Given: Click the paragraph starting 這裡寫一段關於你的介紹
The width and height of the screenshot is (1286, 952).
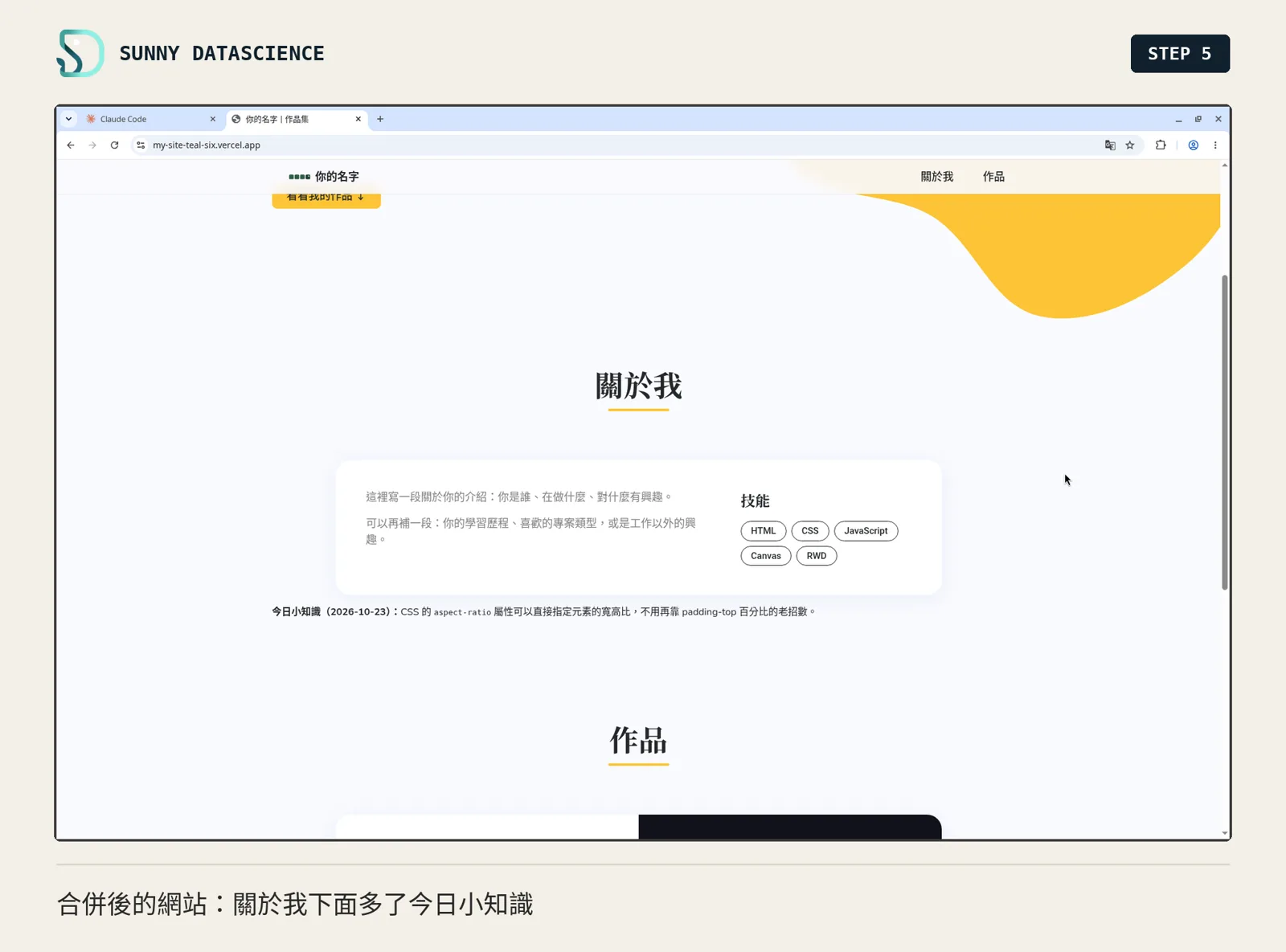Looking at the screenshot, I should pyautogui.click(x=518, y=497).
